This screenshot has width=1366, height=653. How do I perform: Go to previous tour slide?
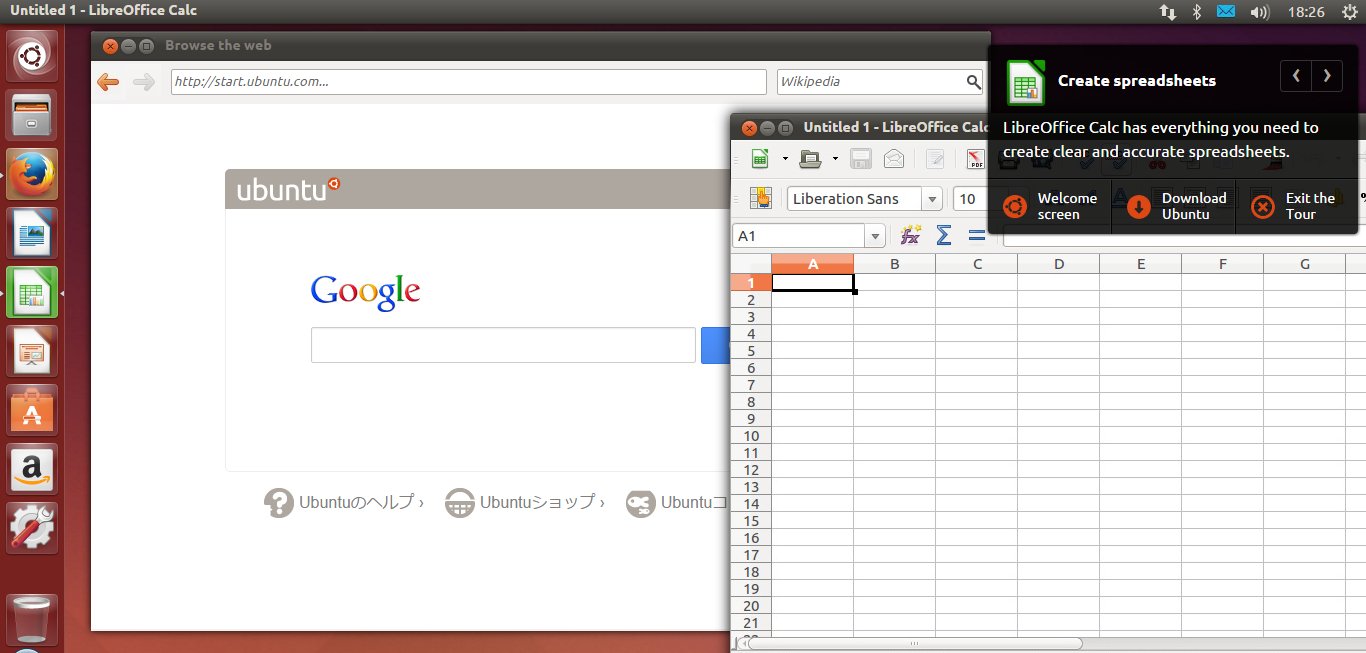(1296, 75)
